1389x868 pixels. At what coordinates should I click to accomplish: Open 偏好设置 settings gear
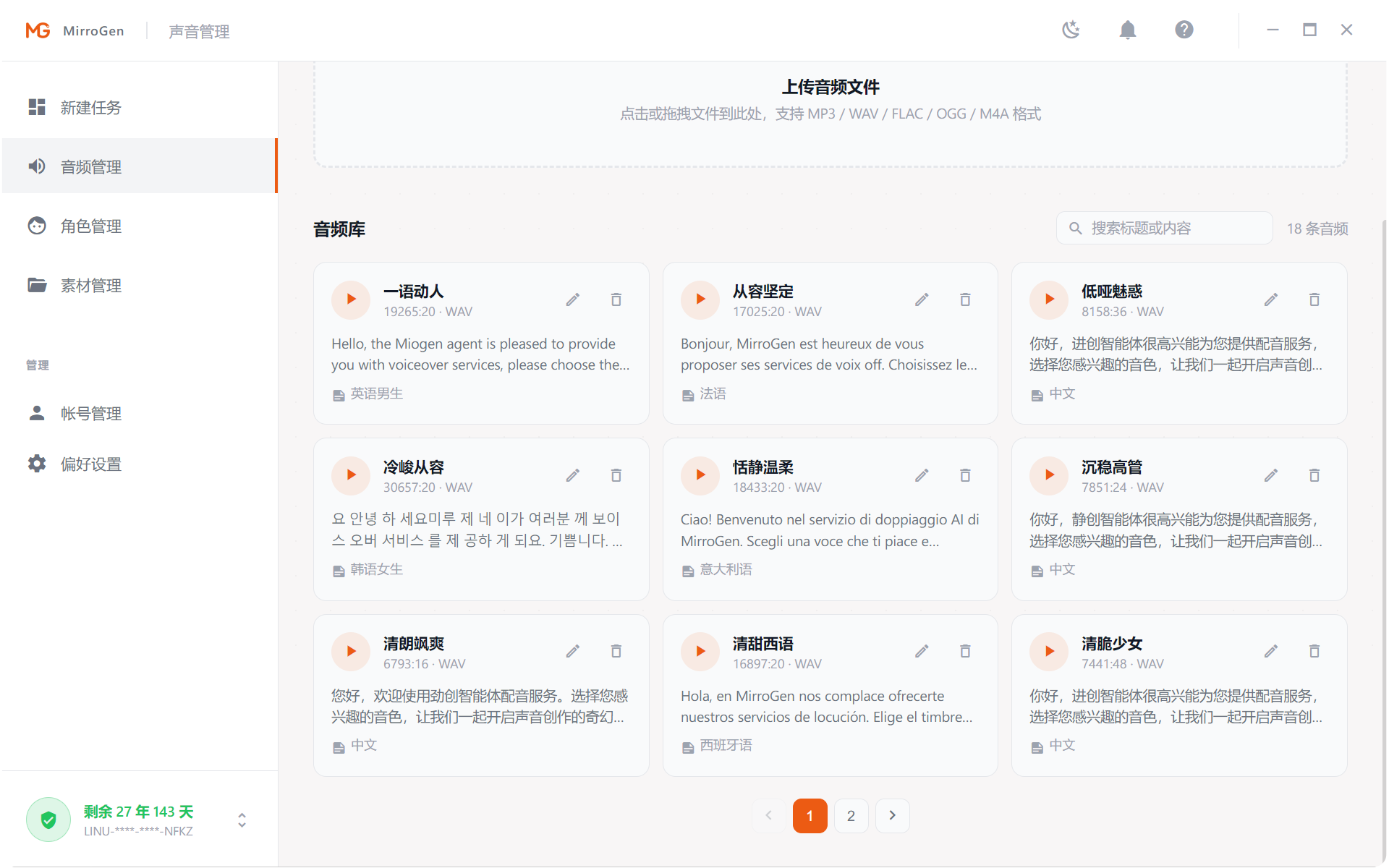[90, 464]
